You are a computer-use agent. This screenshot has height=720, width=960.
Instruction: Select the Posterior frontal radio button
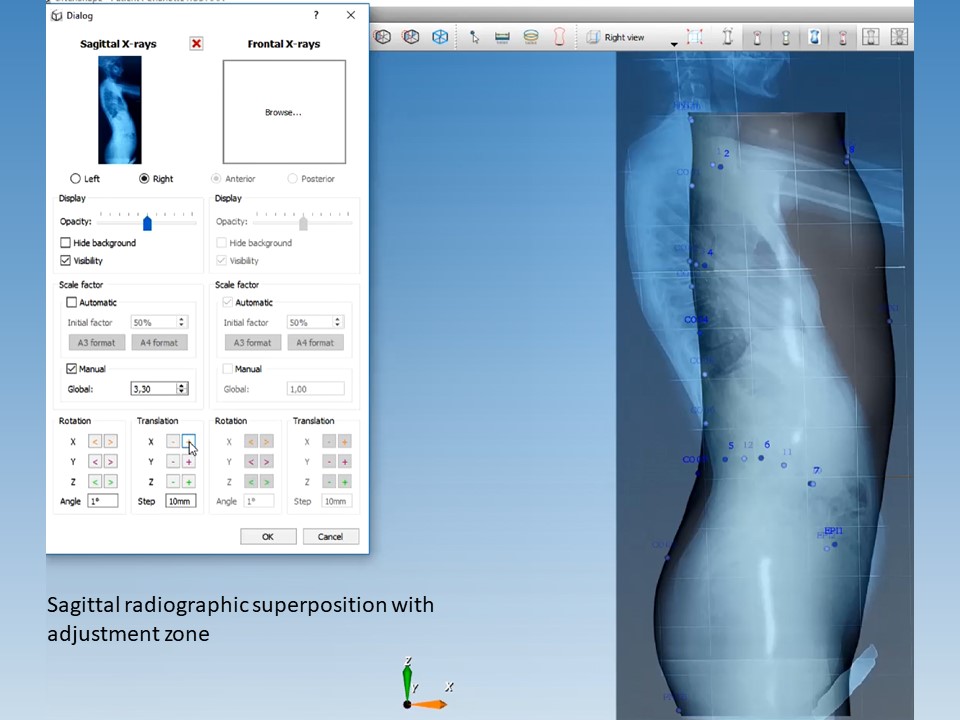[x=292, y=178]
